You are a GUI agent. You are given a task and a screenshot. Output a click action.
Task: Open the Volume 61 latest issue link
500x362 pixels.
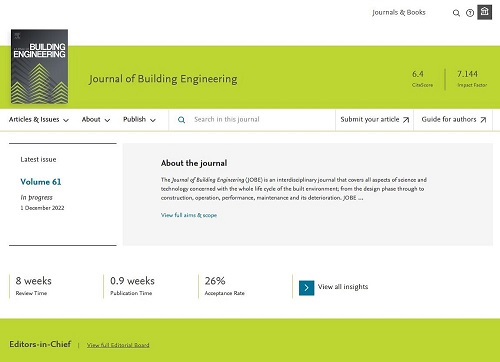pyautogui.click(x=41, y=182)
